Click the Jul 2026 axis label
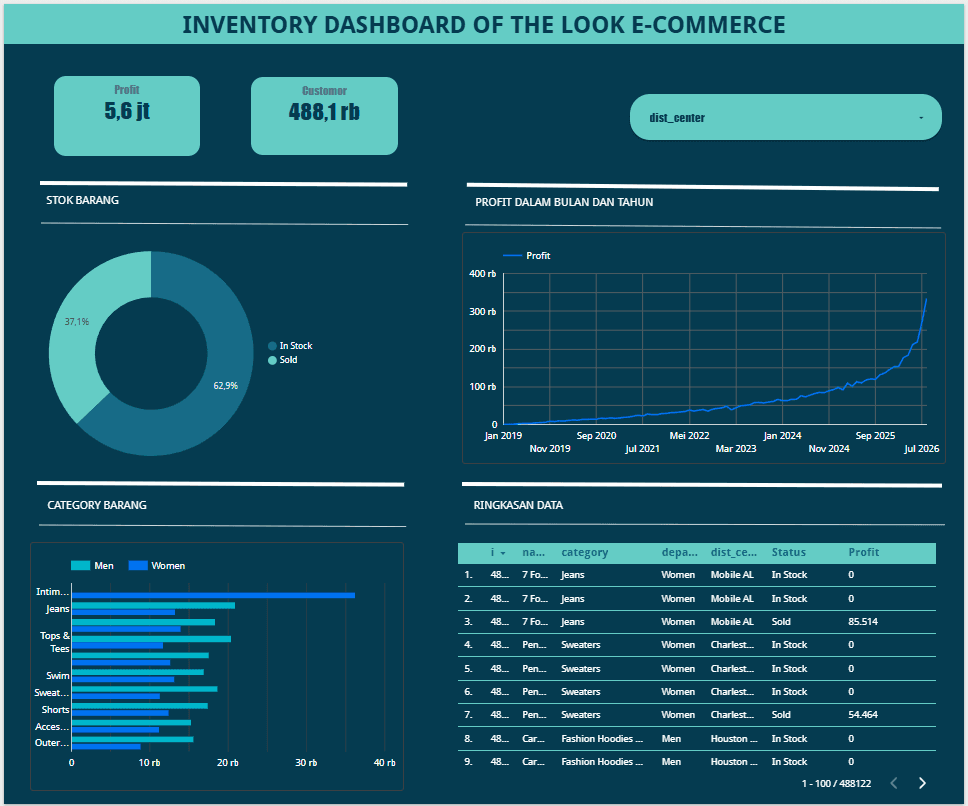Screen dimensions: 968x806 [921, 449]
